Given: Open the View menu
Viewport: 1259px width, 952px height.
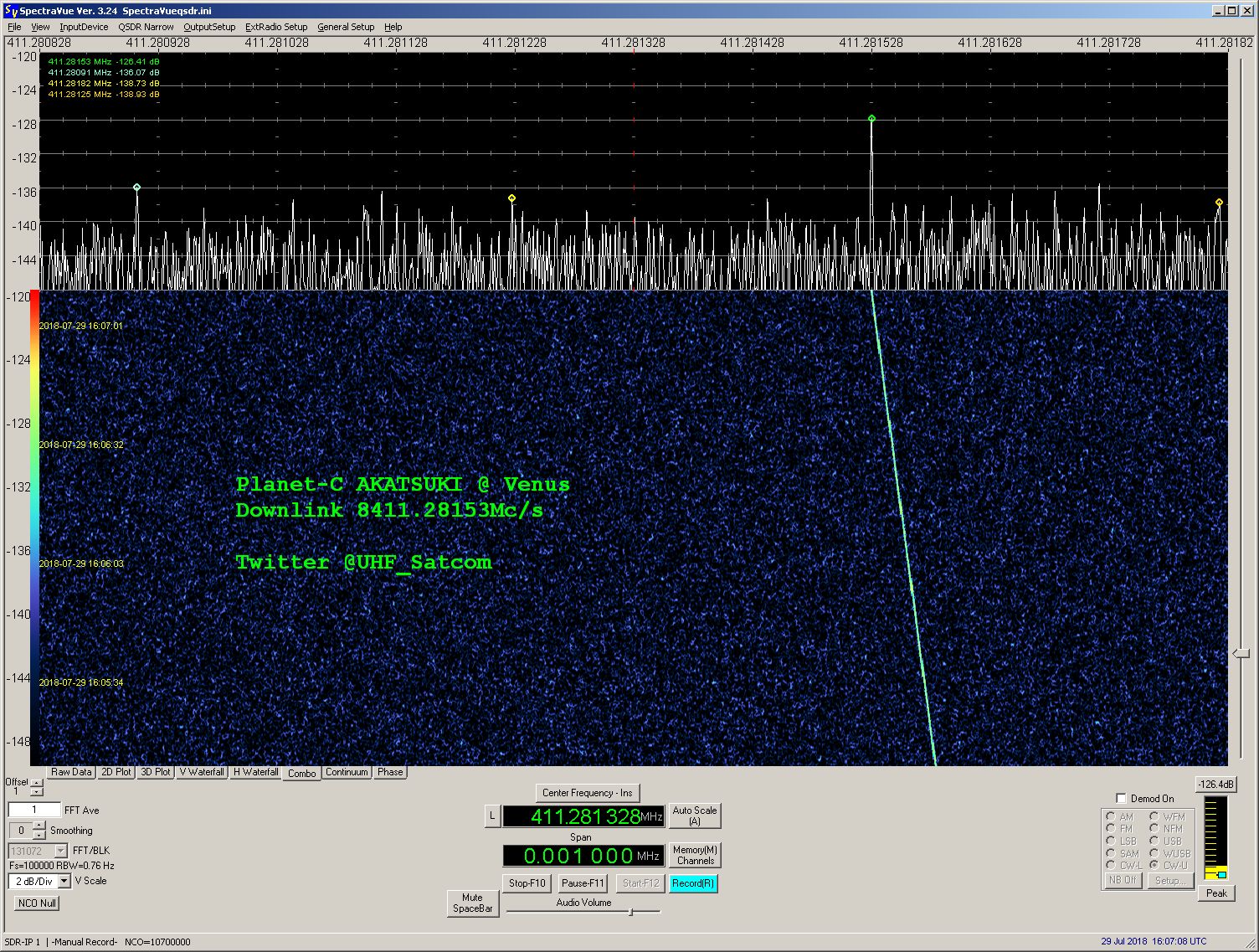Looking at the screenshot, I should [x=40, y=27].
